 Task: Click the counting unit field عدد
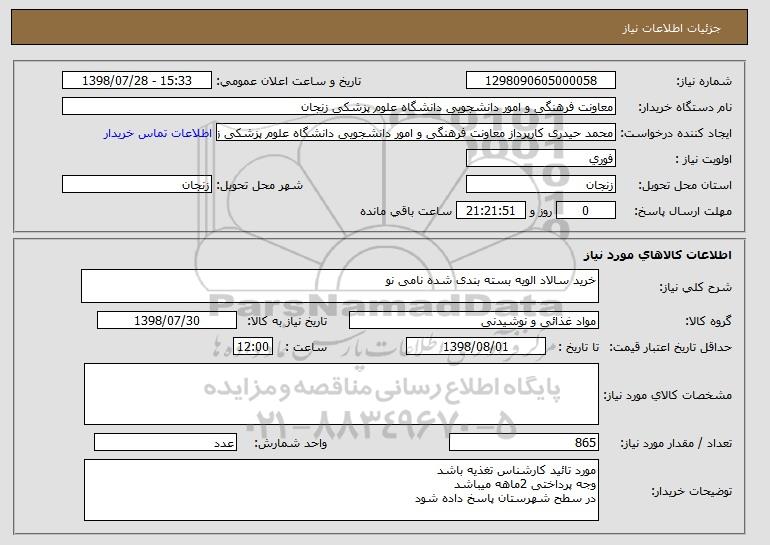pos(165,442)
